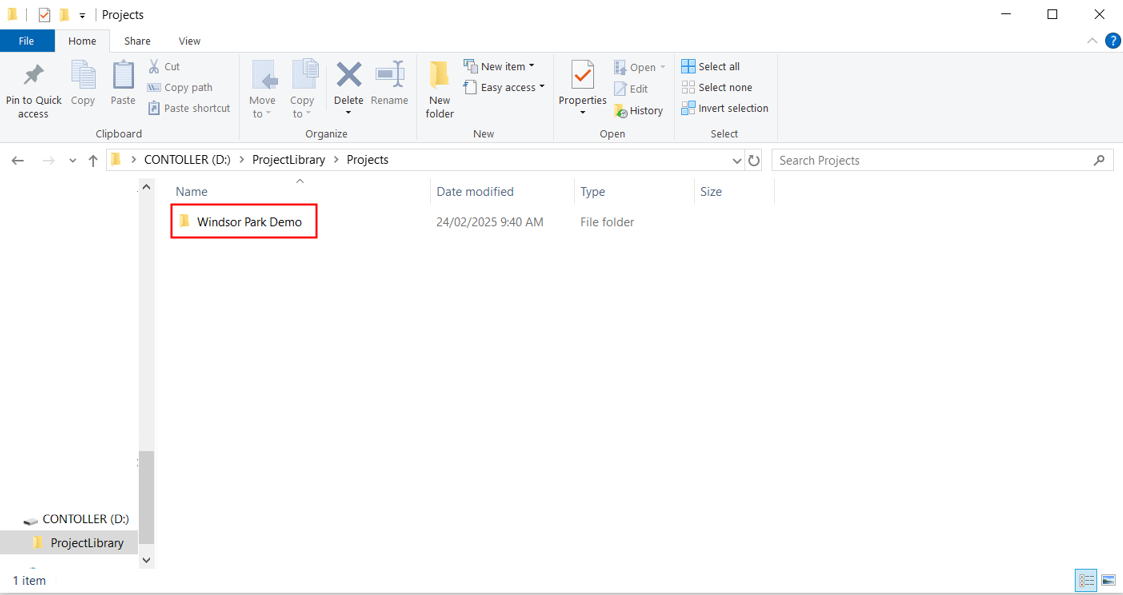Go up one folder level

click(x=93, y=160)
